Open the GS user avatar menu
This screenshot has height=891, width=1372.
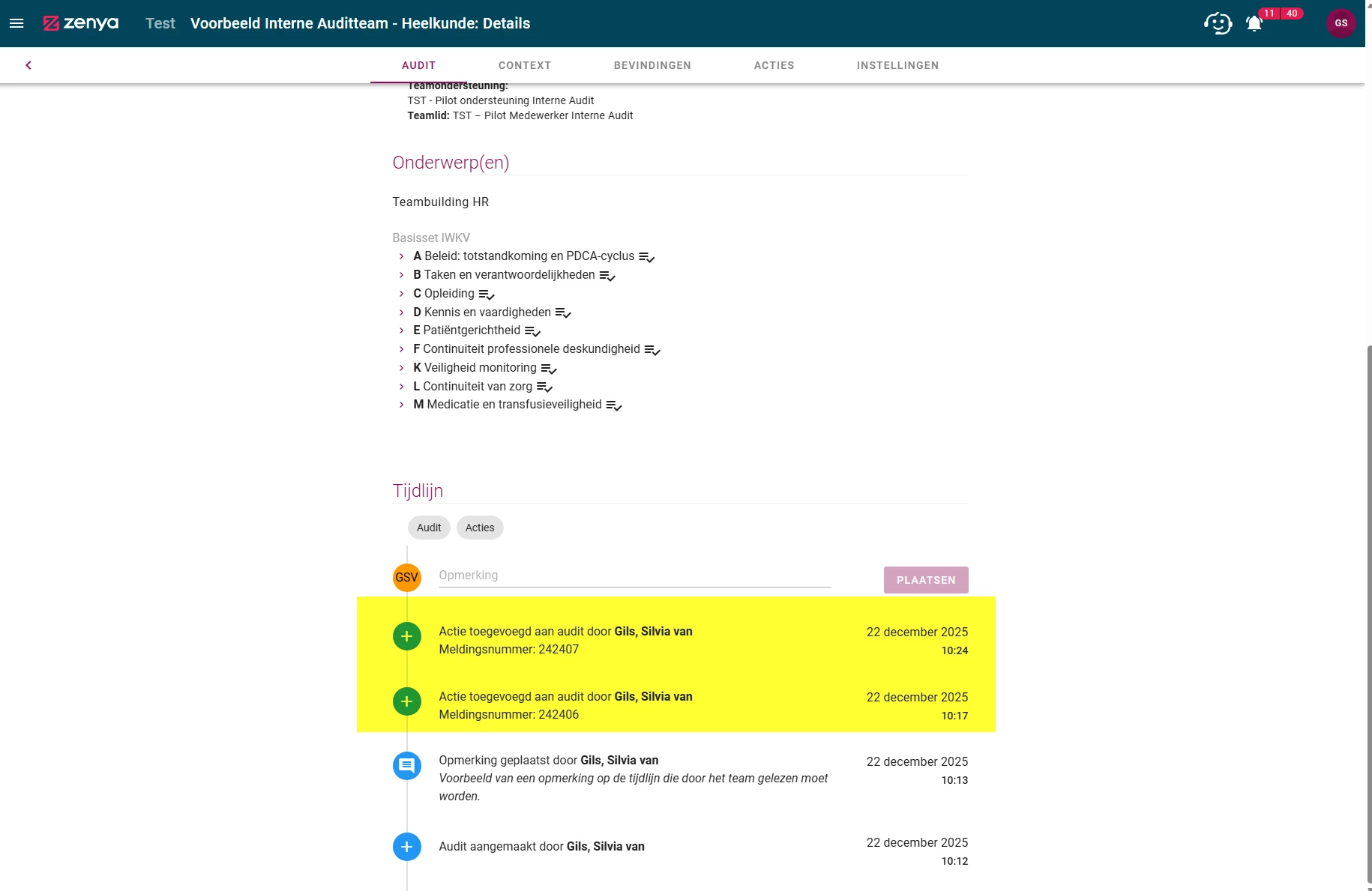pyautogui.click(x=1341, y=23)
